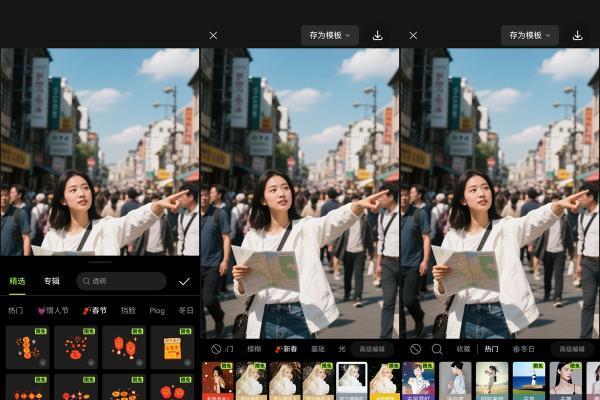Switch to the 专辑 sticker tab
Image resolution: width=600 pixels, height=400 pixels.
click(51, 282)
